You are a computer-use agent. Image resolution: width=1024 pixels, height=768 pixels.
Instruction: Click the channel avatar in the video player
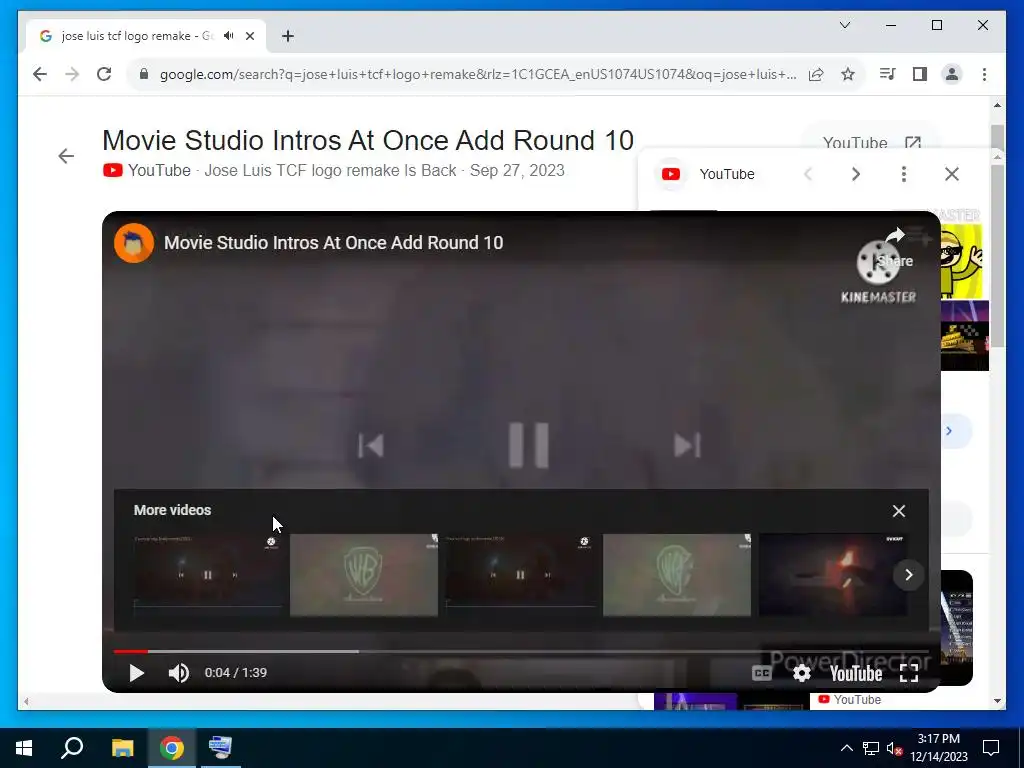click(x=134, y=243)
